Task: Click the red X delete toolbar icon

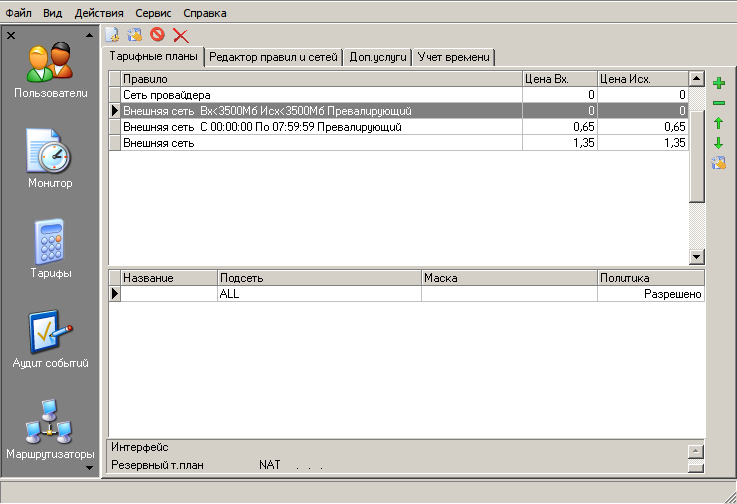Action: coord(181,35)
